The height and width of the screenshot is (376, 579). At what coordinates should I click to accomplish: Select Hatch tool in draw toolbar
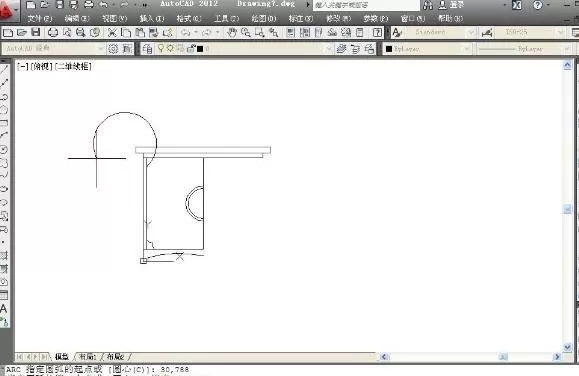tap(4, 255)
